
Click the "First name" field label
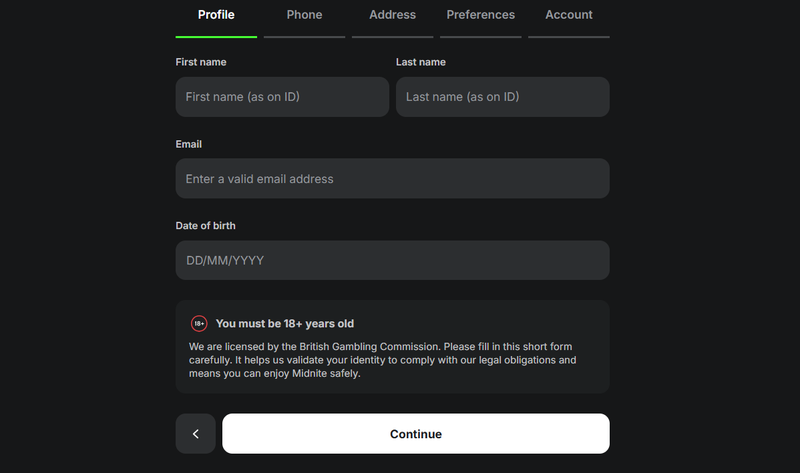[201, 62]
